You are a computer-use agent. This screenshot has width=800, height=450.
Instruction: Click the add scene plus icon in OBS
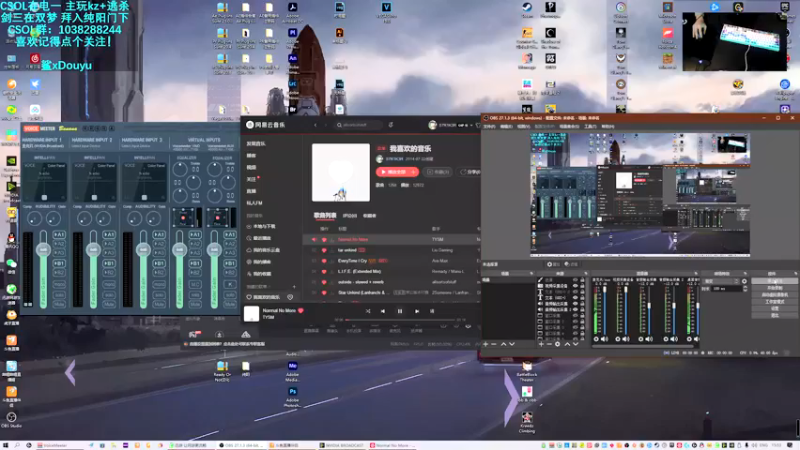(x=487, y=344)
